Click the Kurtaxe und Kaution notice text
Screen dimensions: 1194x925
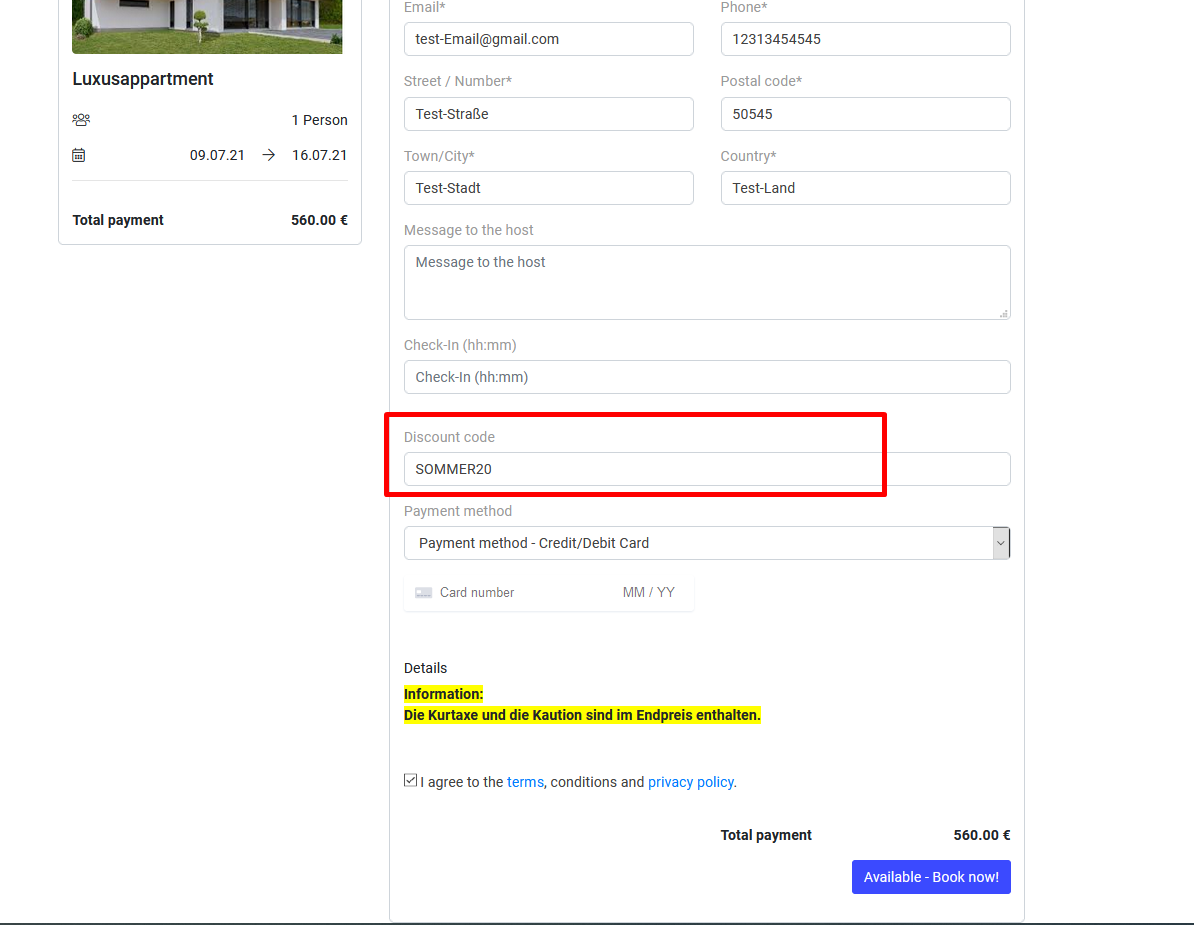point(582,716)
